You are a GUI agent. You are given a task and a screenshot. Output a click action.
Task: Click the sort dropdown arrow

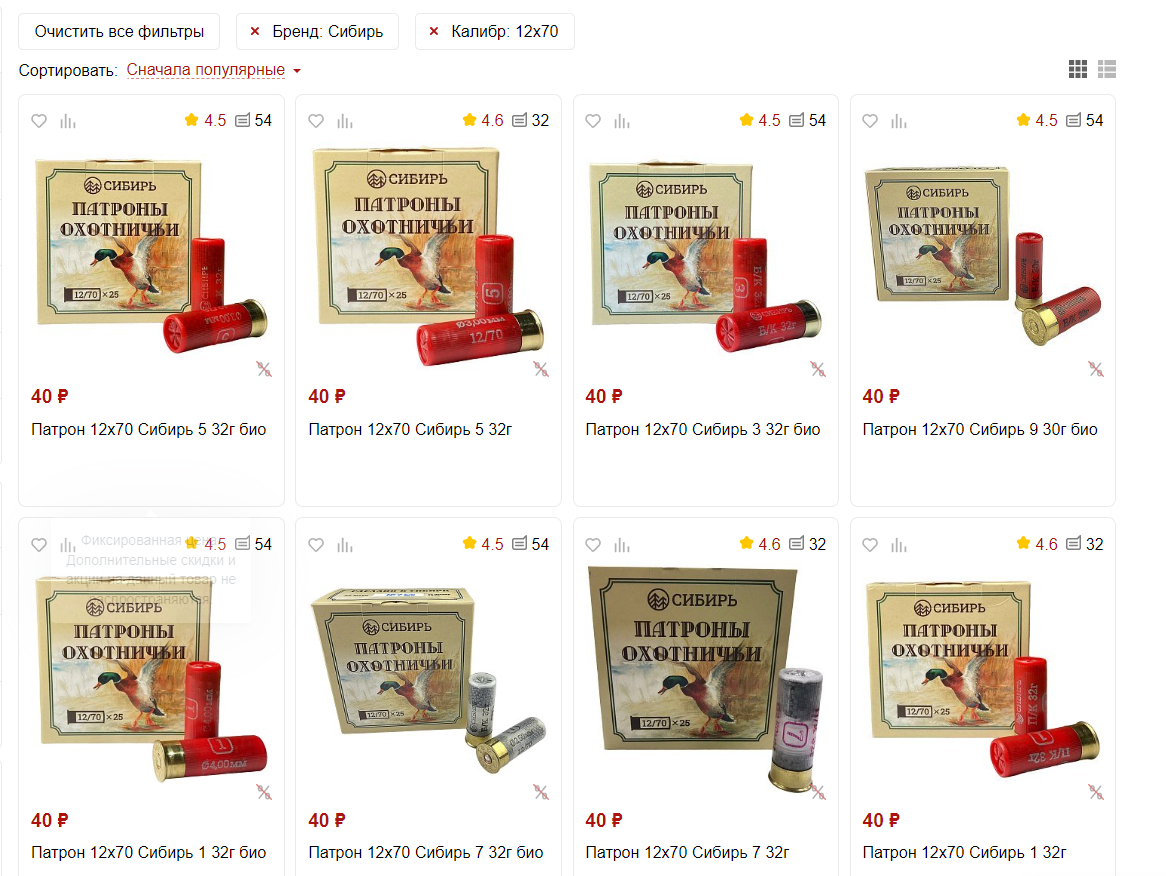(297, 71)
